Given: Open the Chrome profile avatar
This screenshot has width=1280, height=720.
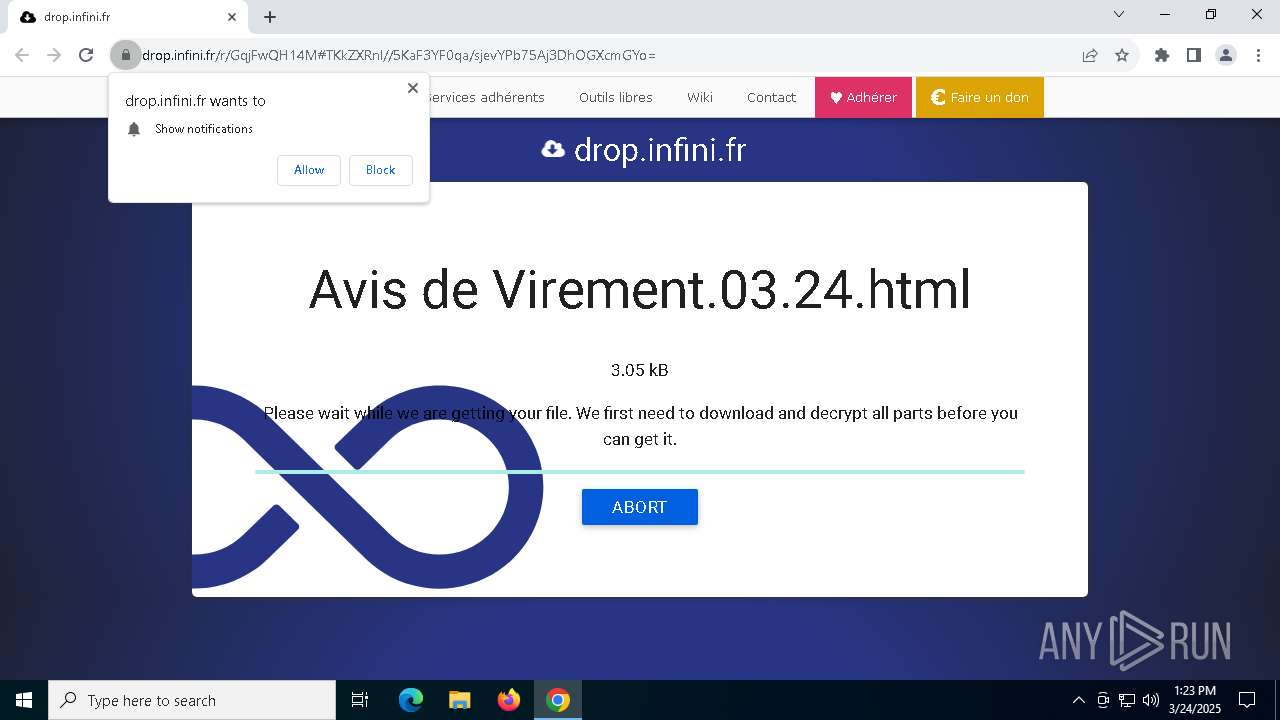Looking at the screenshot, I should pos(1226,56).
